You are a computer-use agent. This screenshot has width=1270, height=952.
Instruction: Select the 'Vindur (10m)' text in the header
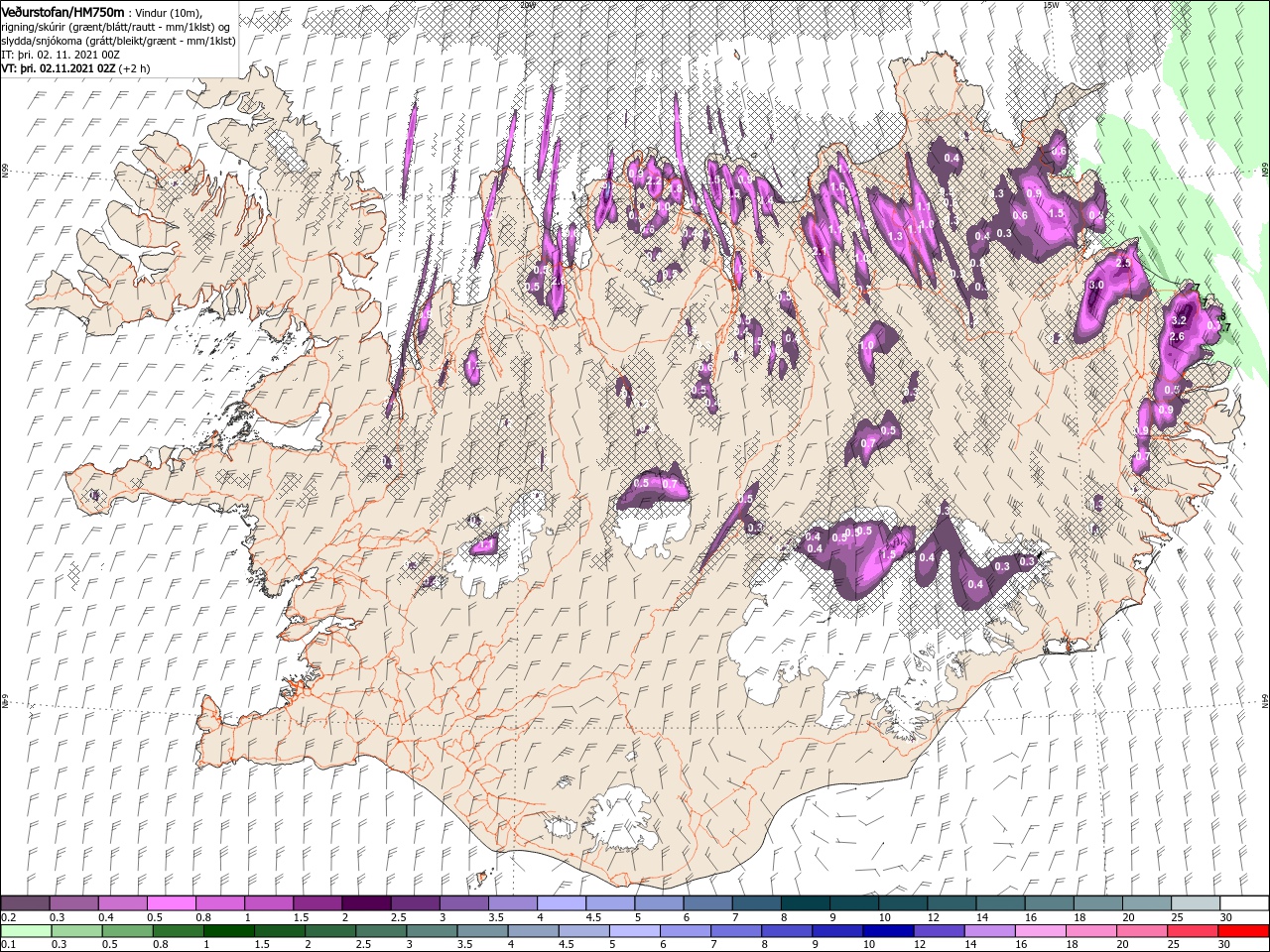tap(168, 13)
